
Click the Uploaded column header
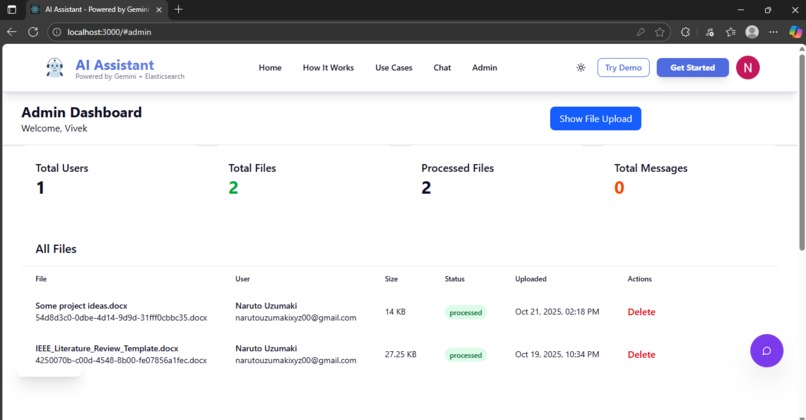pos(531,279)
